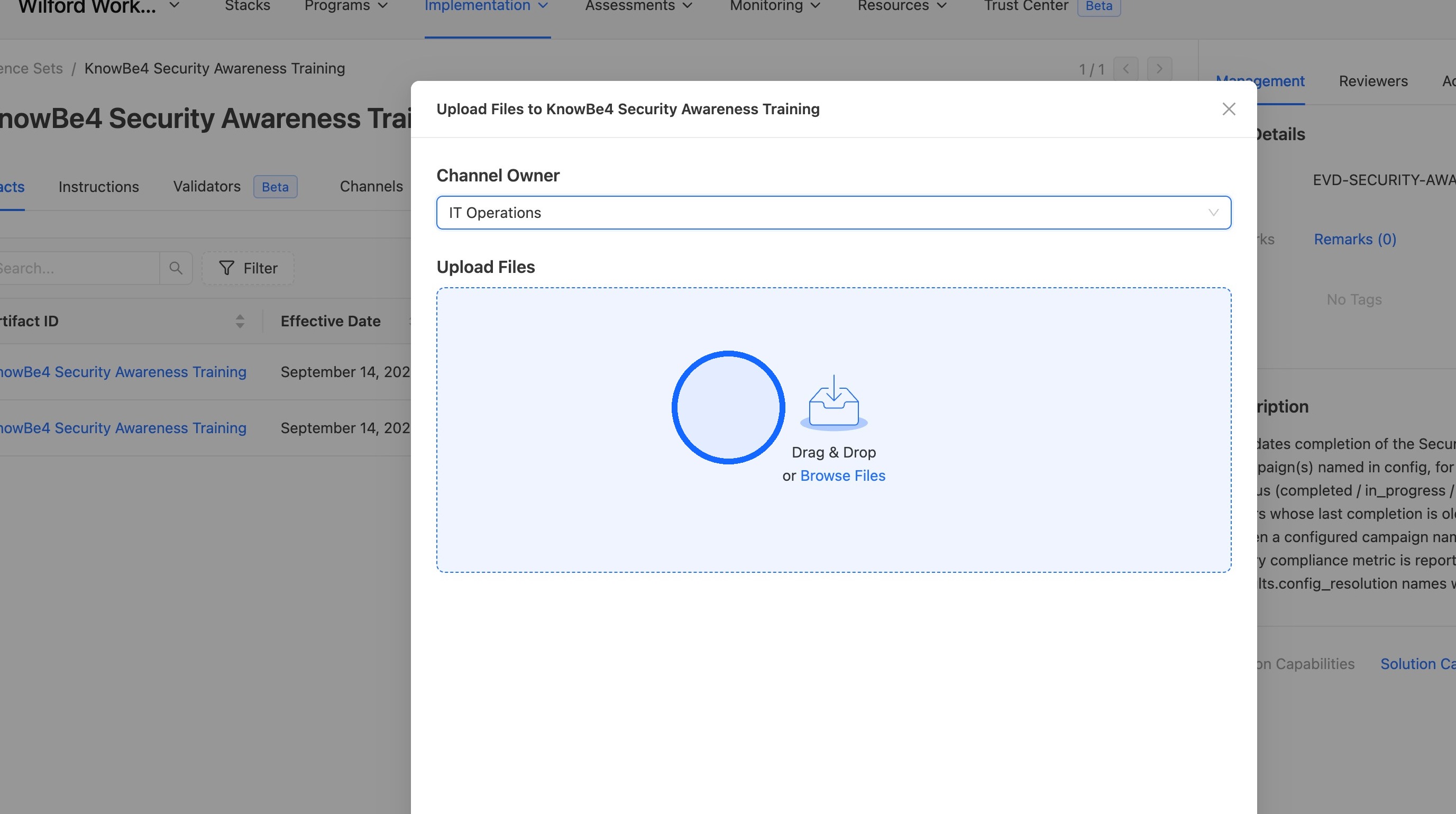Viewport: 1456px width, 814px height.
Task: Expand the Monitoring menu
Action: pos(775,6)
